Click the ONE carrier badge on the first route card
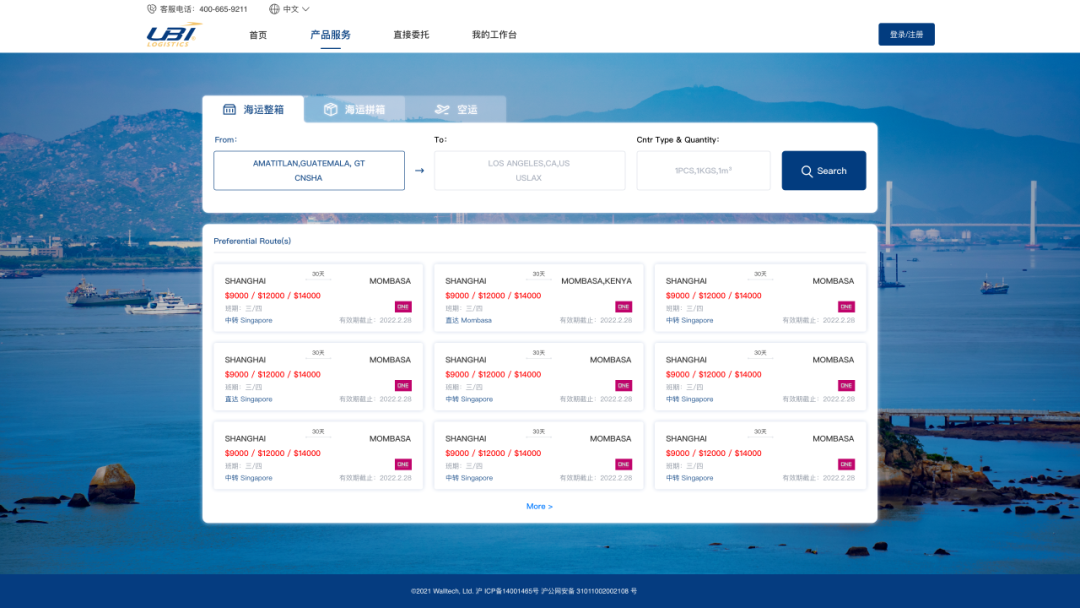This screenshot has height=608, width=1080. point(401,307)
